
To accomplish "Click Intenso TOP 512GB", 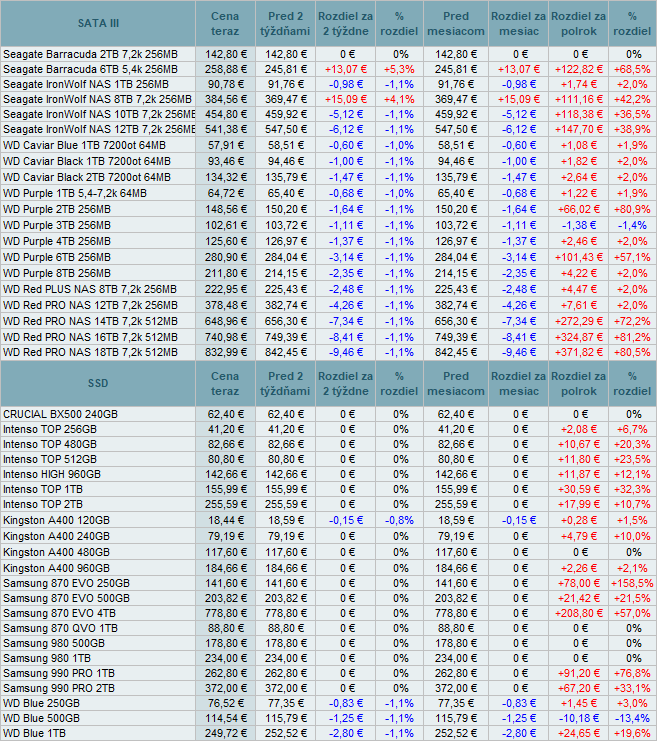I will (50, 459).
